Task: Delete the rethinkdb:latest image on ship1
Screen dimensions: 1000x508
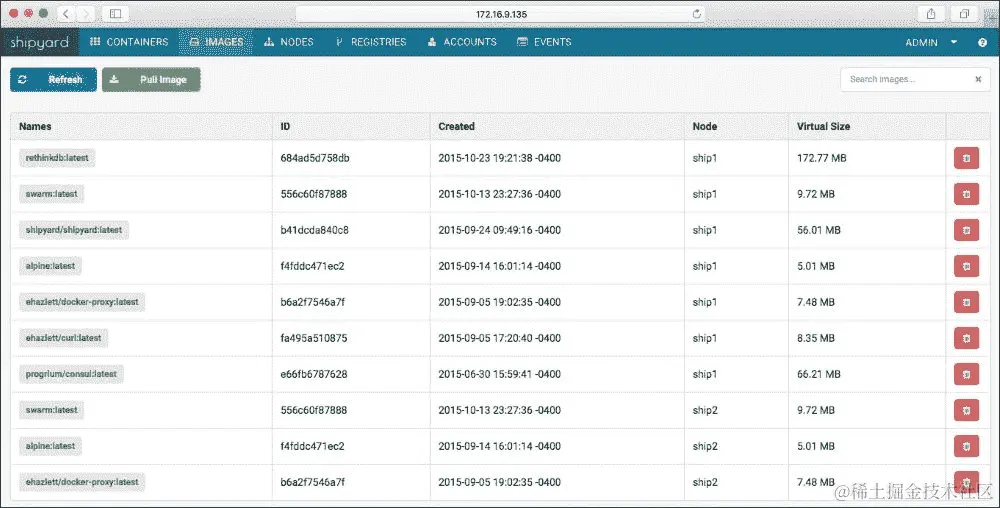Action: coord(966,158)
